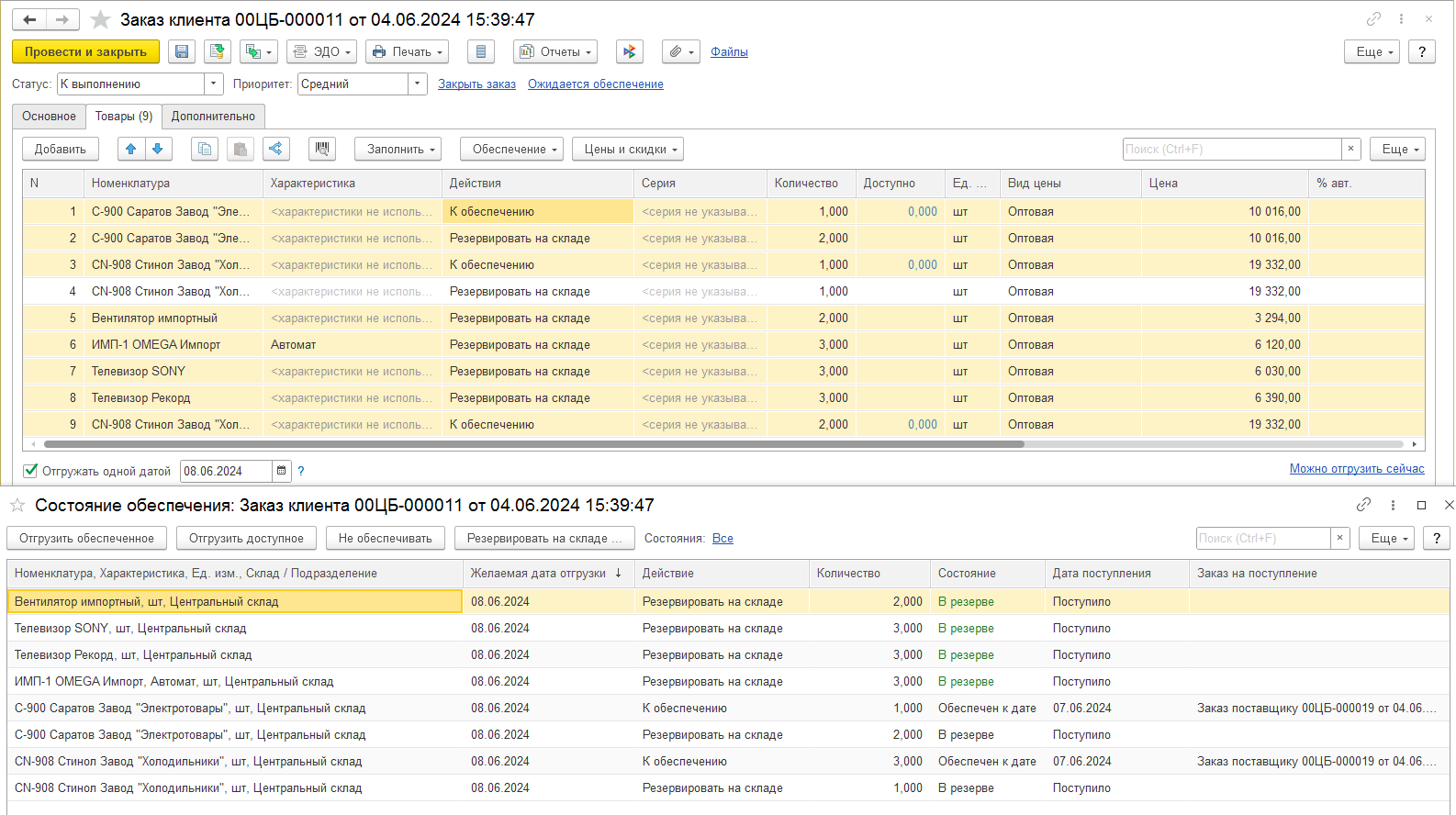This screenshot has width=1456, height=815.
Task: Expand the Приоритет dropdown
Action: point(418,84)
